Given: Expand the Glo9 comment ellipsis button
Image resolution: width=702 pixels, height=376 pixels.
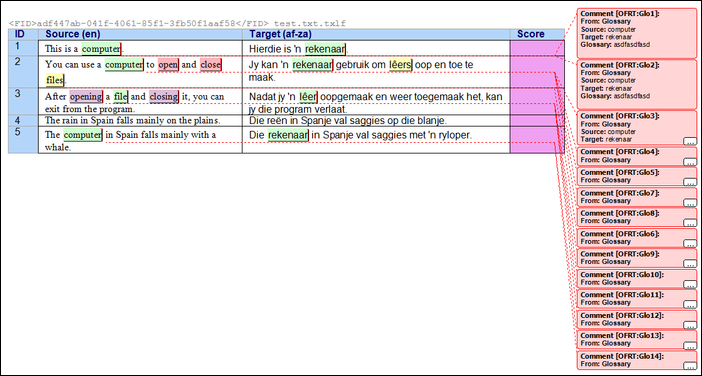Looking at the screenshot, I should 690,263.
